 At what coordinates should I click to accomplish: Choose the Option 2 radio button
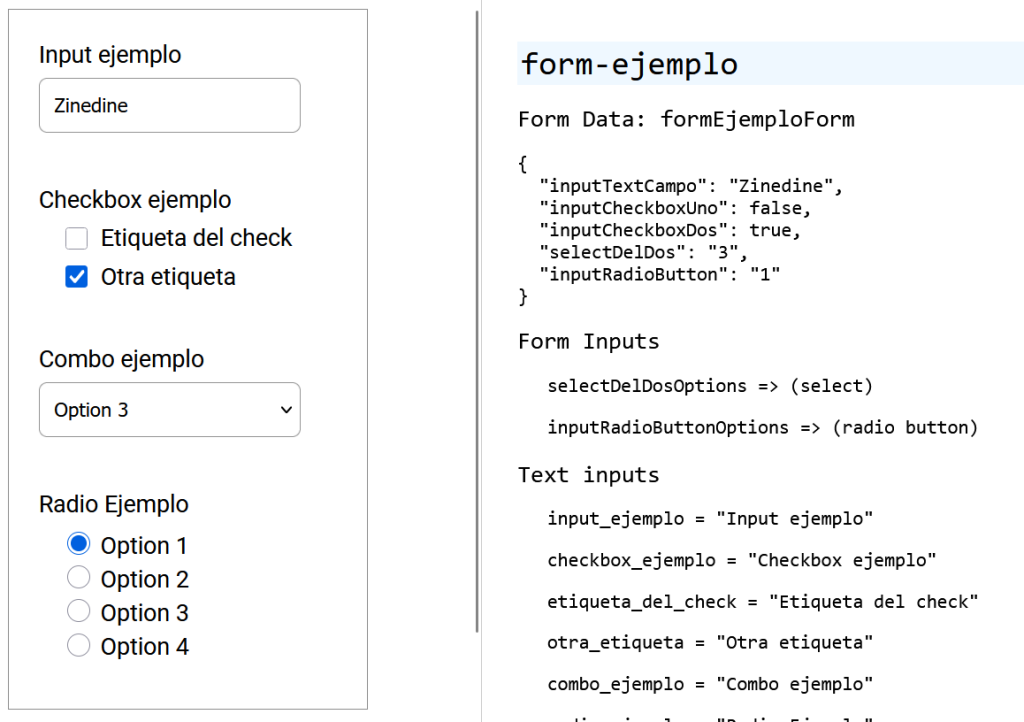(78, 579)
